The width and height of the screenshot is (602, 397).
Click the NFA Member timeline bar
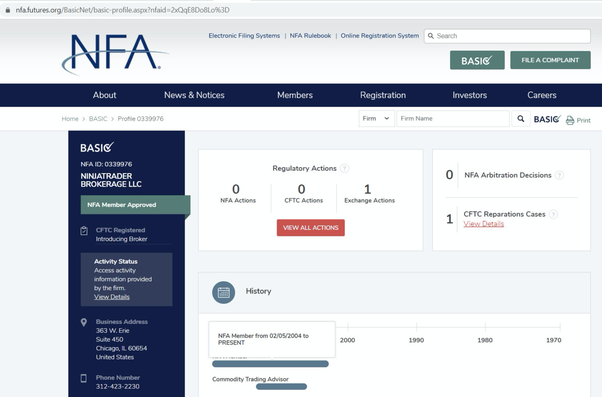270,364
